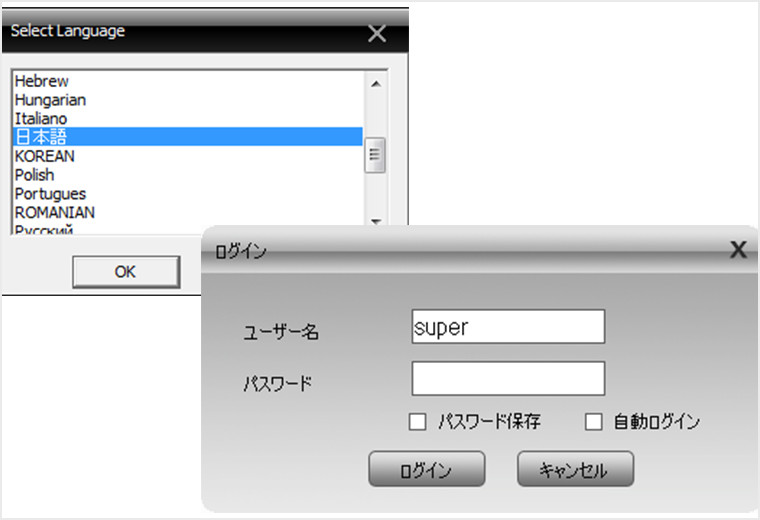The width and height of the screenshot is (760, 520).
Task: Choose Portugues from the language list
Action: pos(50,194)
